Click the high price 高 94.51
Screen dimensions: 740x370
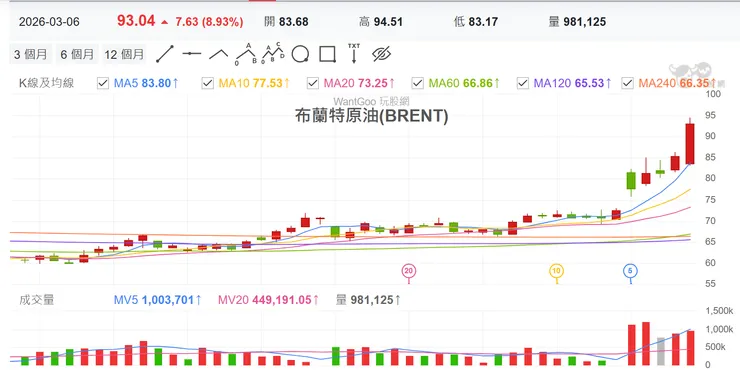(381, 22)
